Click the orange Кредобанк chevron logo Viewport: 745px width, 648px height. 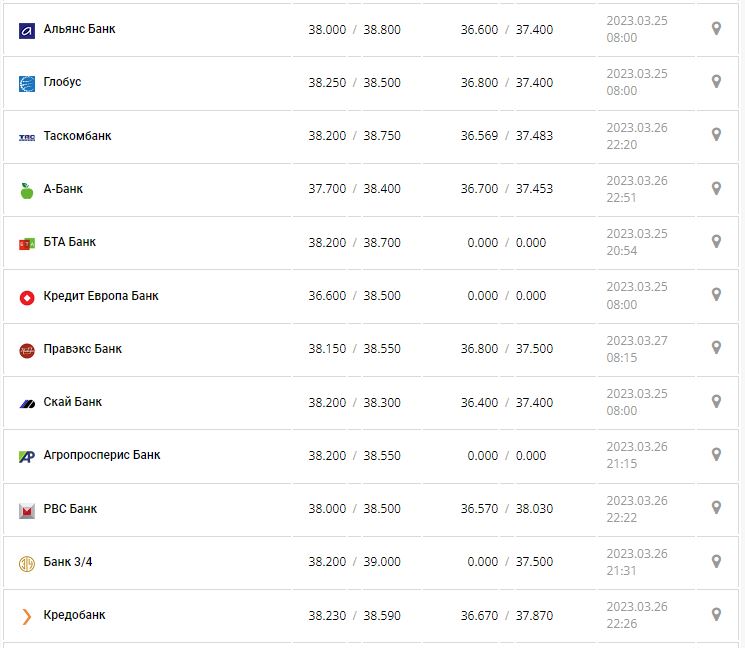tap(27, 616)
